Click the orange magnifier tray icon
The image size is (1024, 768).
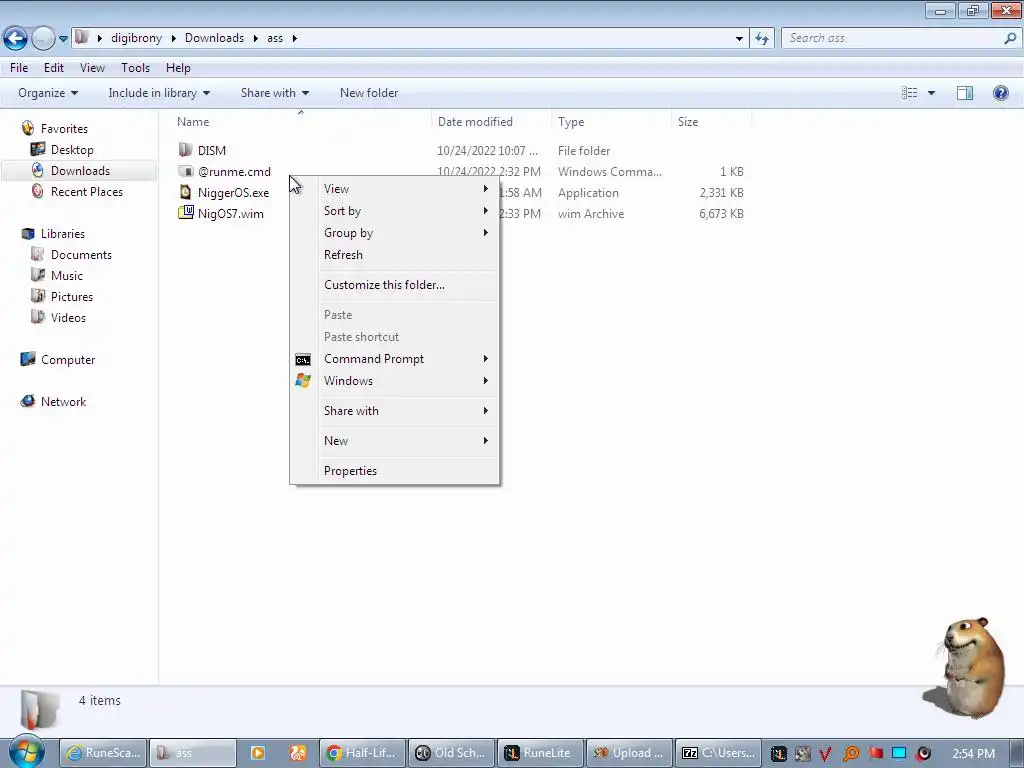pos(850,754)
